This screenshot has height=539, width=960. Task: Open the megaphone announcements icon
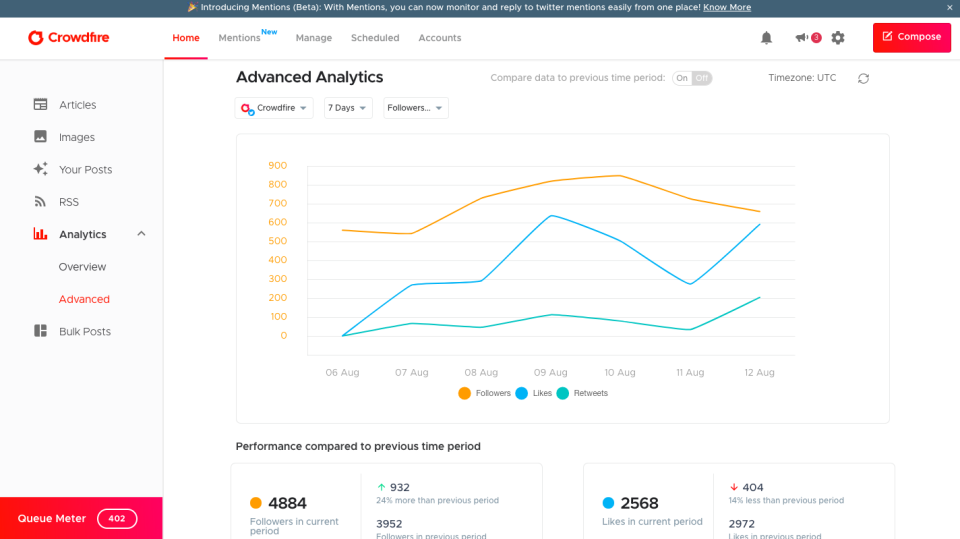(801, 38)
